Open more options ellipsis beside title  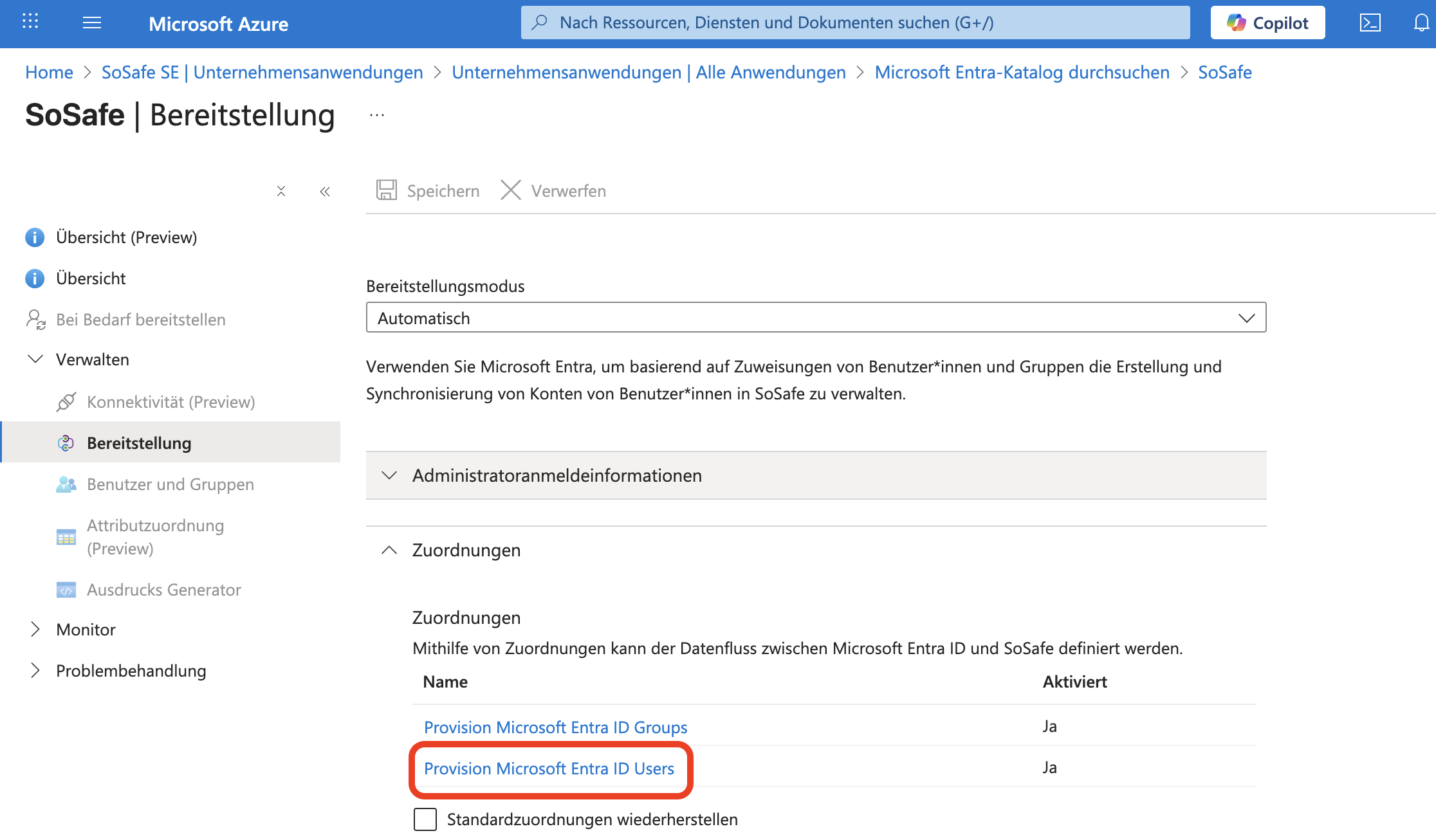click(377, 116)
